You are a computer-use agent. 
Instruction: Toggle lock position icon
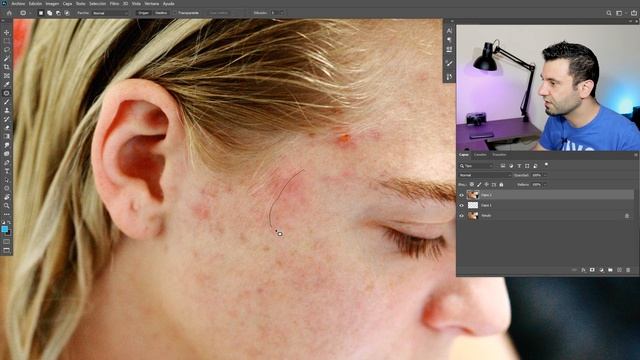(487, 185)
